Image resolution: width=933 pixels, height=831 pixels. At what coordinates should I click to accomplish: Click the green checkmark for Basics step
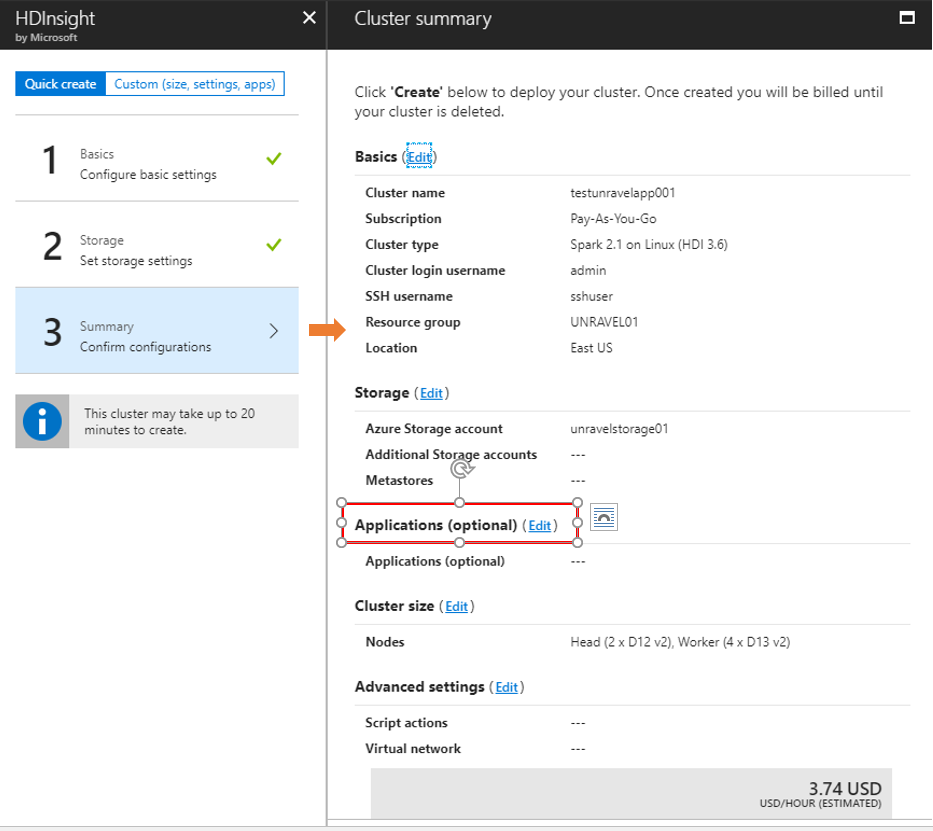pos(274,158)
